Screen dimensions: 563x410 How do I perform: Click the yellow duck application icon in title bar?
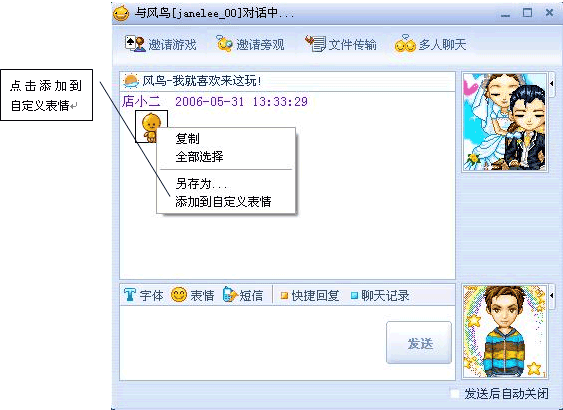[x=121, y=13]
